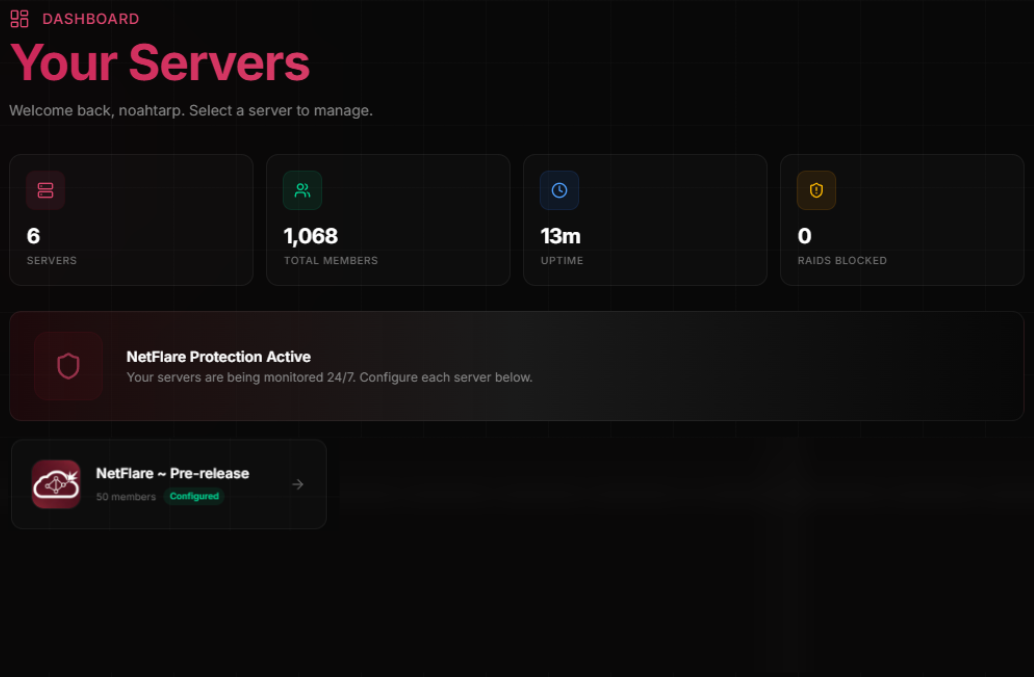Click the Configured status badge
Viewport: 1034px width, 677px height.
point(194,496)
